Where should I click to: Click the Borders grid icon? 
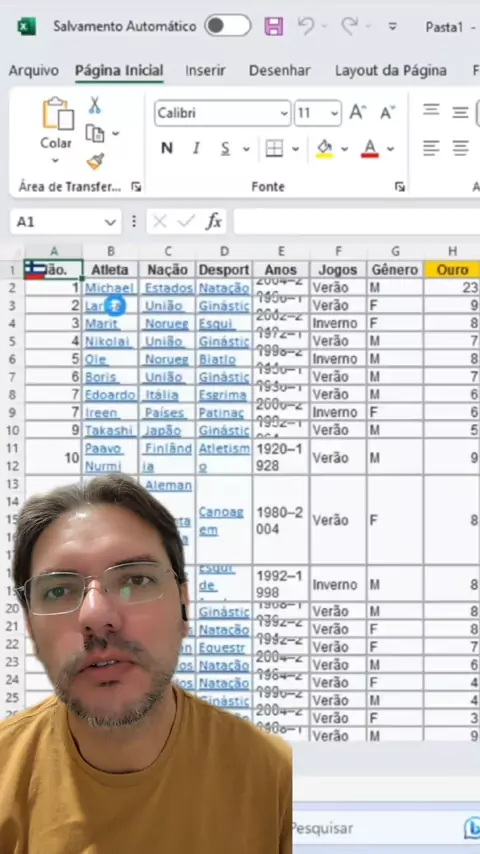[274, 148]
